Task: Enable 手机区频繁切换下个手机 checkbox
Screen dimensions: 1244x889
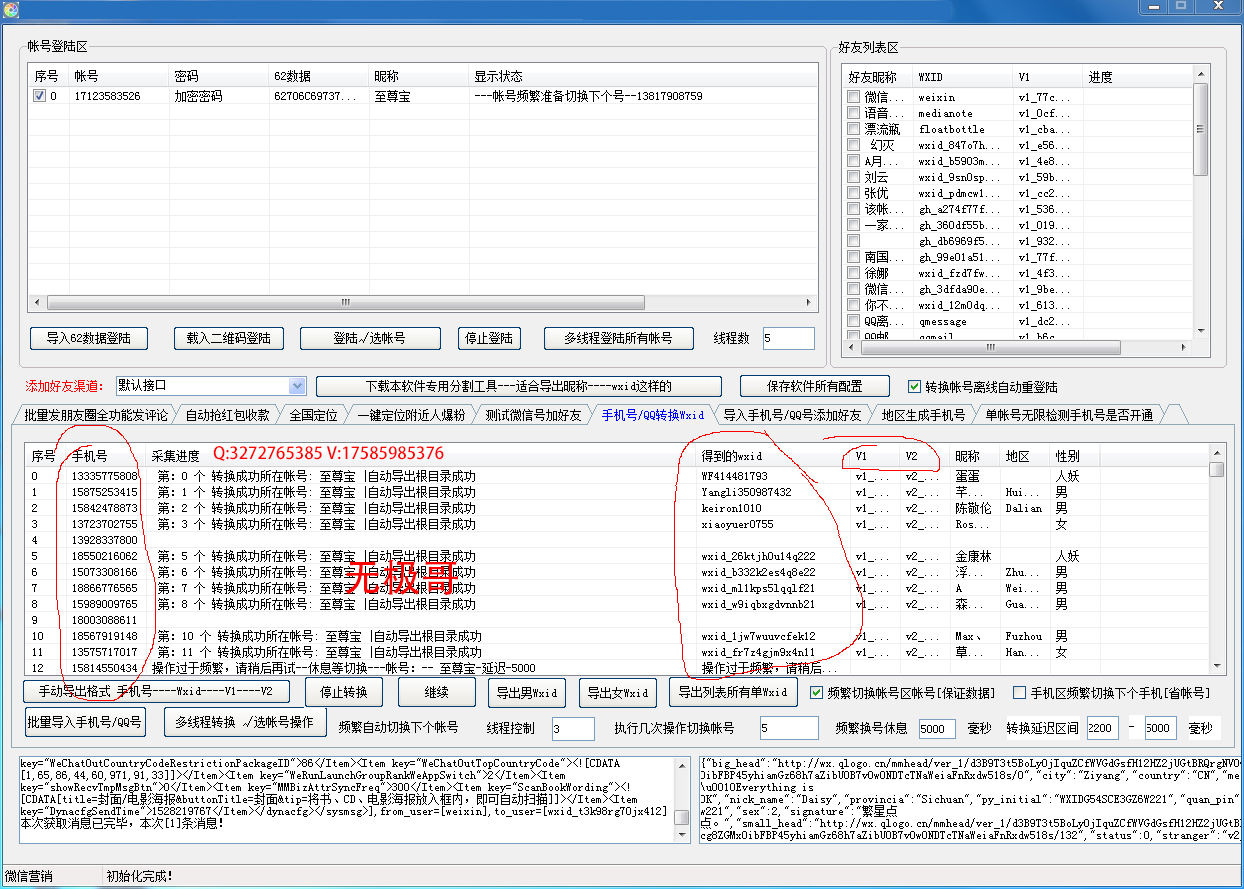Action: 1019,693
